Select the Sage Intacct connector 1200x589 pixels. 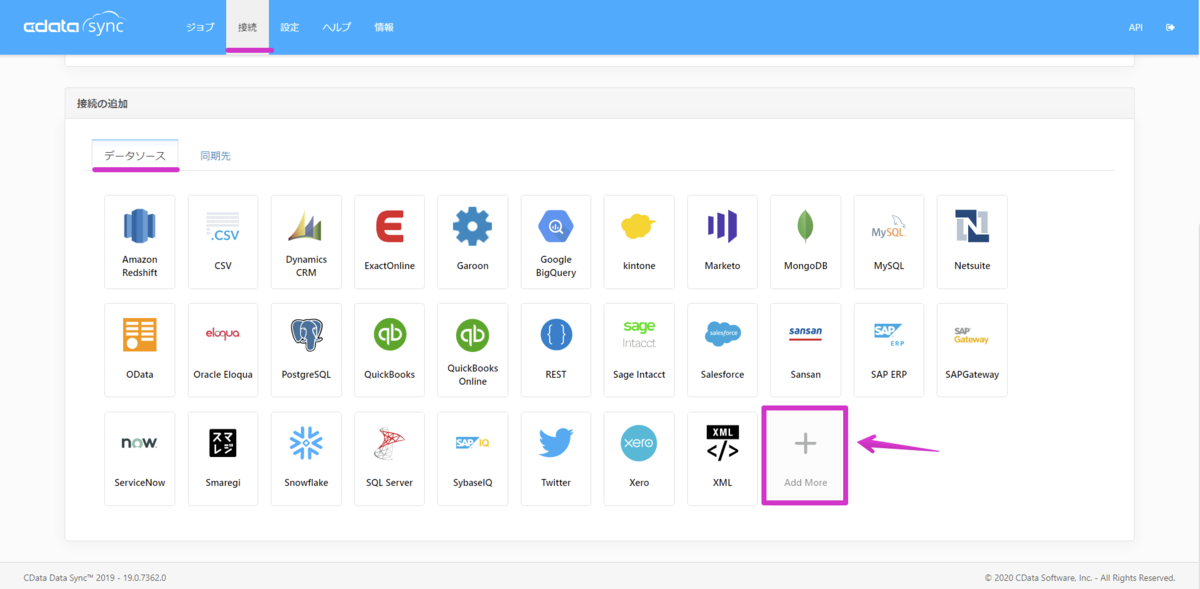639,350
